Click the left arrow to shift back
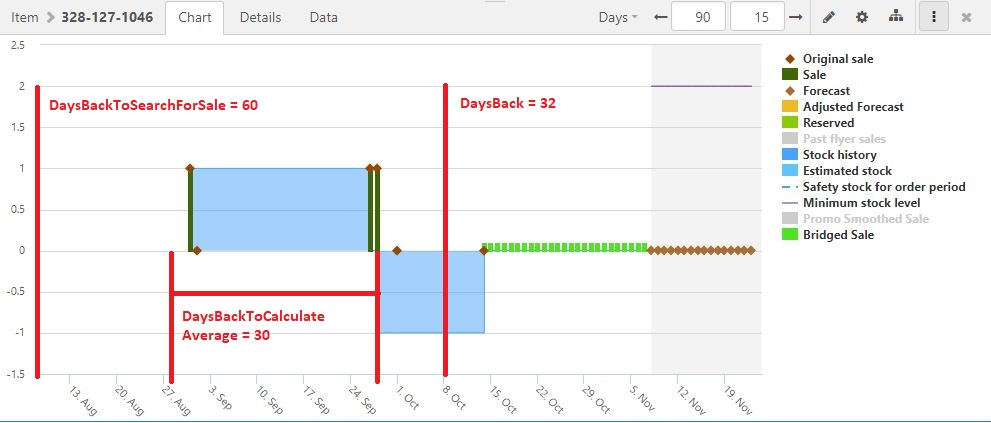This screenshot has width=991, height=423. click(x=659, y=17)
